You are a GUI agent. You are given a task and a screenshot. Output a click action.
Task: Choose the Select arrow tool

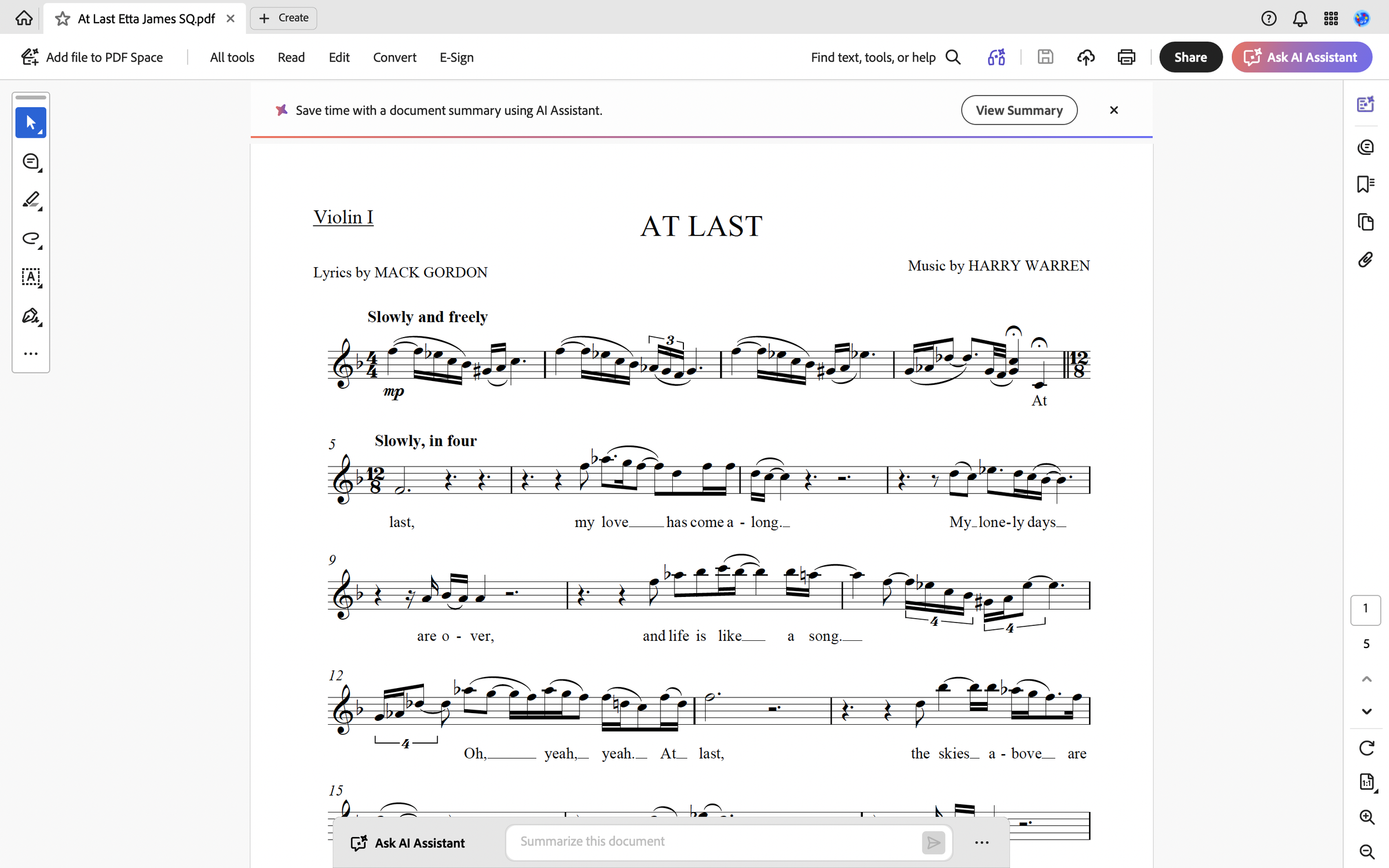click(x=31, y=123)
